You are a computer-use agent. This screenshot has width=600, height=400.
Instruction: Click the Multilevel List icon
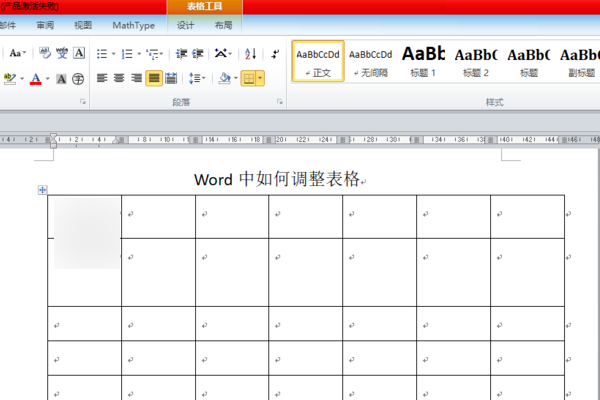click(x=154, y=54)
